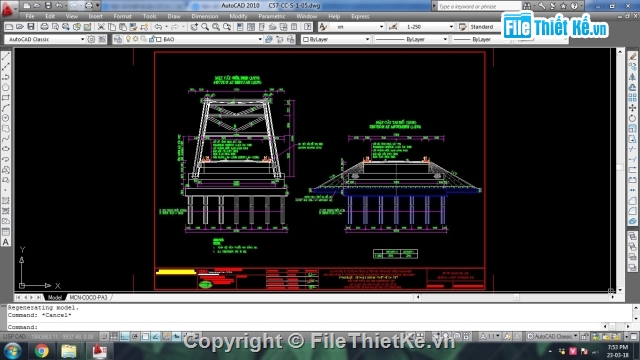640x360 pixels.
Task: Open the ByLayer color control dropdown
Action: pyautogui.click(x=336, y=39)
